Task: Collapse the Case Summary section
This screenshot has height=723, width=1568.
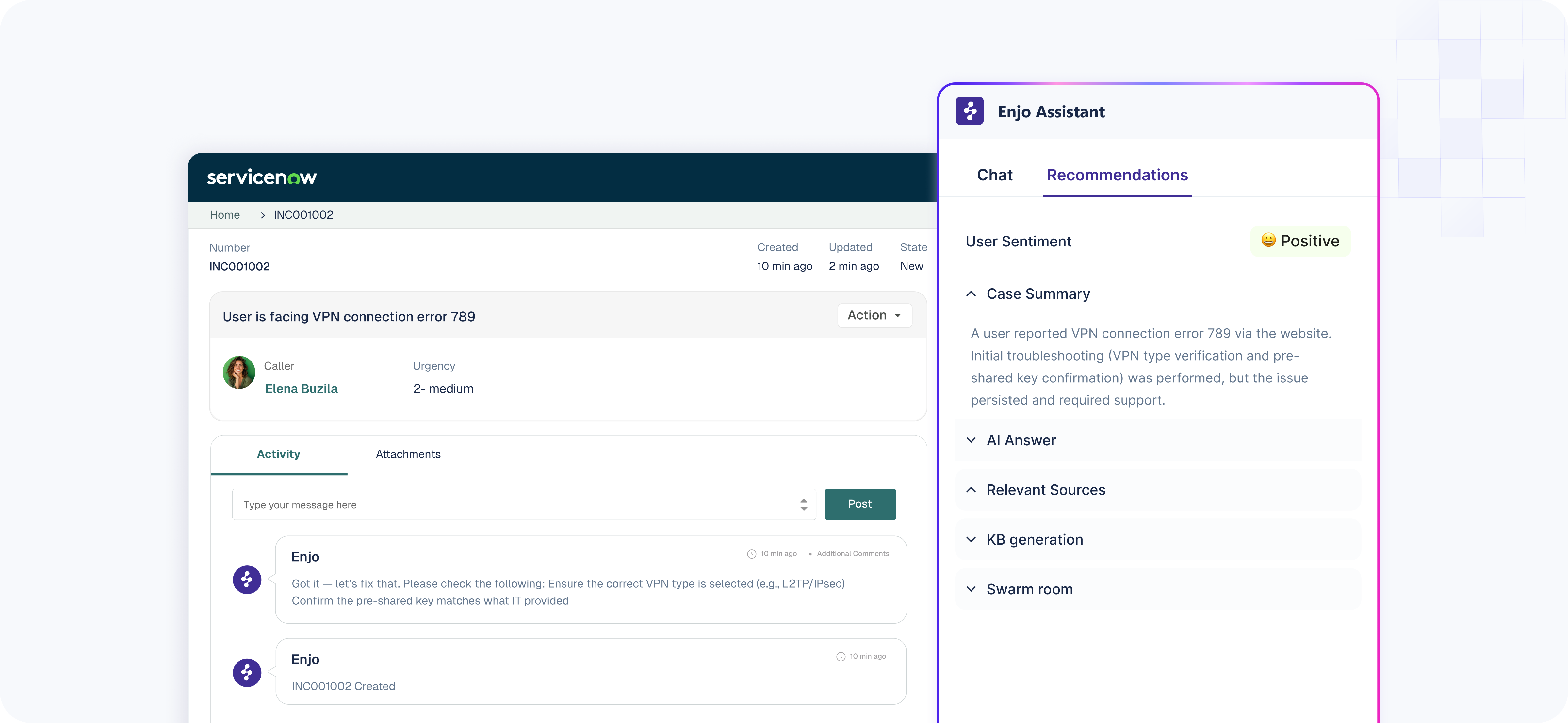Action: 972,294
